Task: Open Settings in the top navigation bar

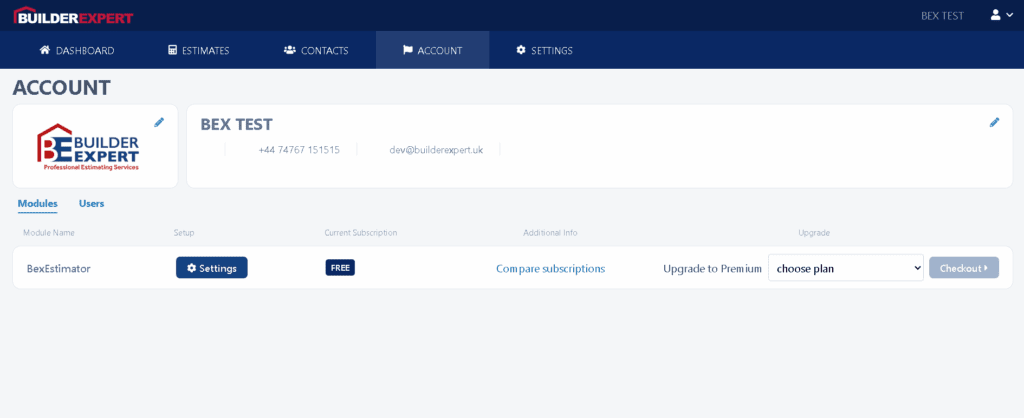Action: point(544,50)
